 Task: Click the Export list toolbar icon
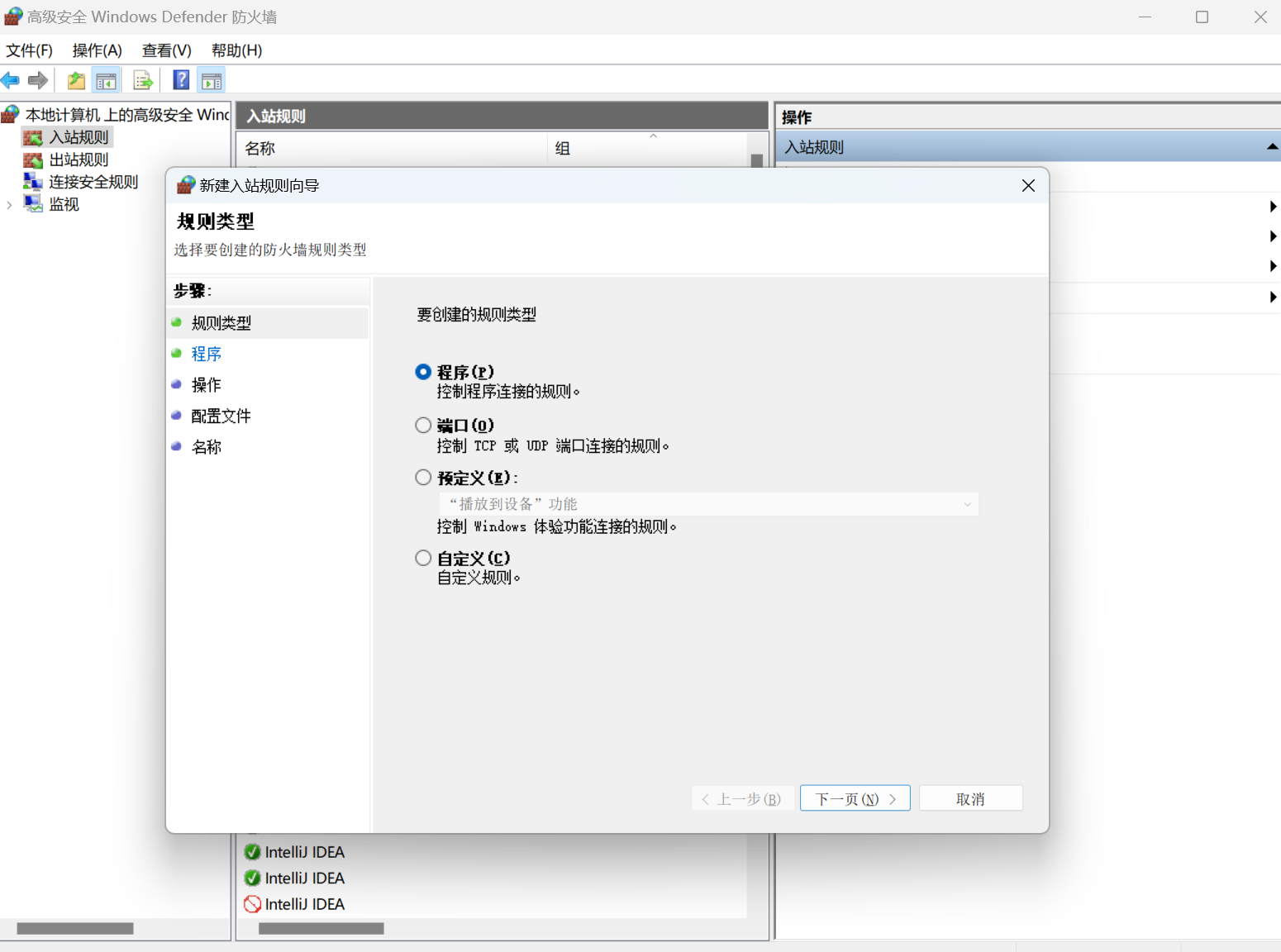[x=143, y=80]
